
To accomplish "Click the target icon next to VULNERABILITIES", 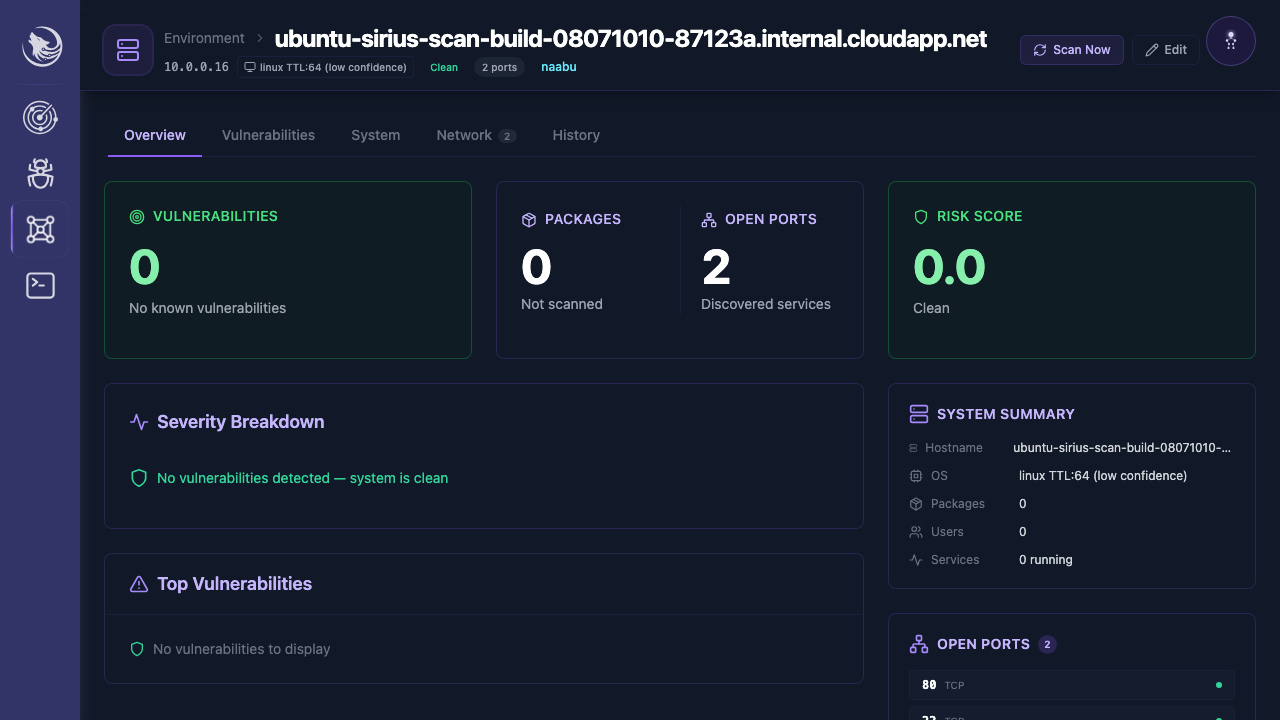I will coord(137,216).
